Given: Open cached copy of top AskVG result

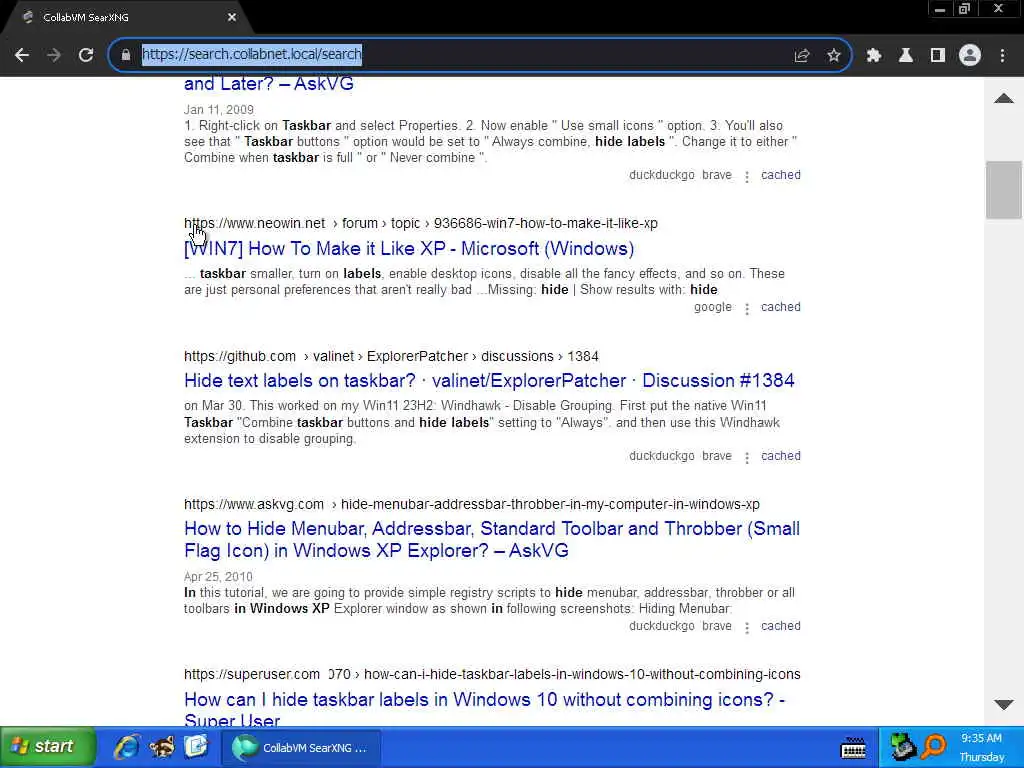Looking at the screenshot, I should pos(780,175).
